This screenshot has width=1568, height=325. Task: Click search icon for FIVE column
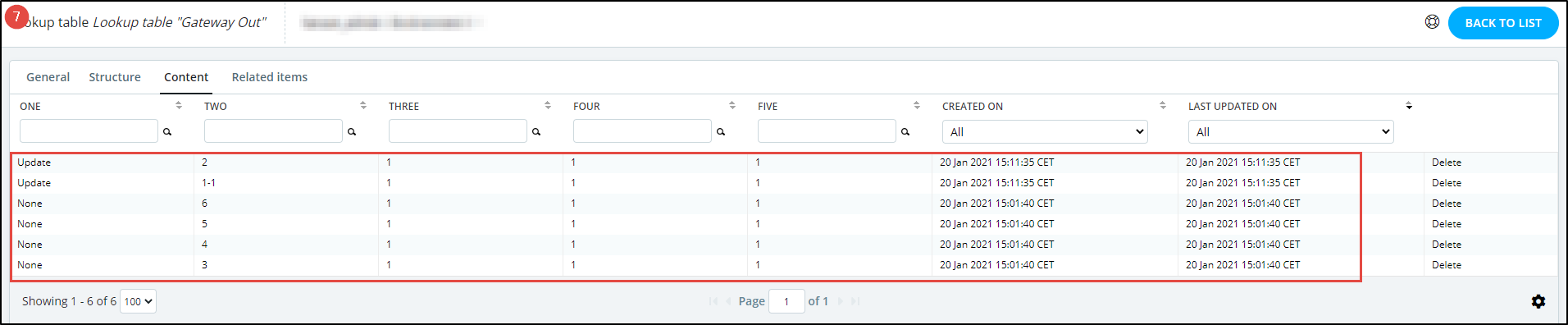905,131
